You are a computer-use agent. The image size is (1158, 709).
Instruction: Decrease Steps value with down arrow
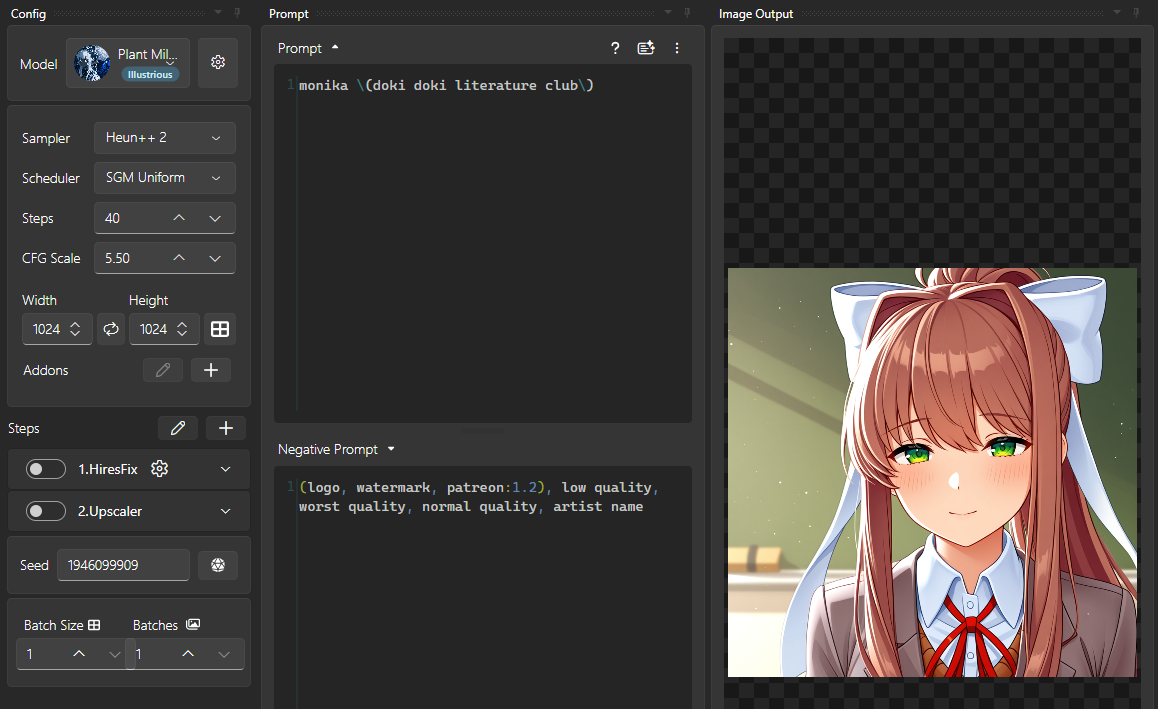(215, 218)
